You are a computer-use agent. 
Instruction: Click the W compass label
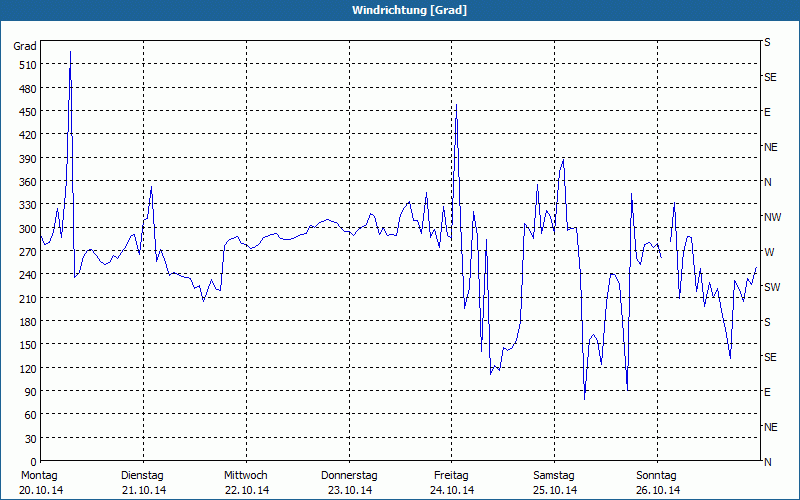tap(769, 252)
